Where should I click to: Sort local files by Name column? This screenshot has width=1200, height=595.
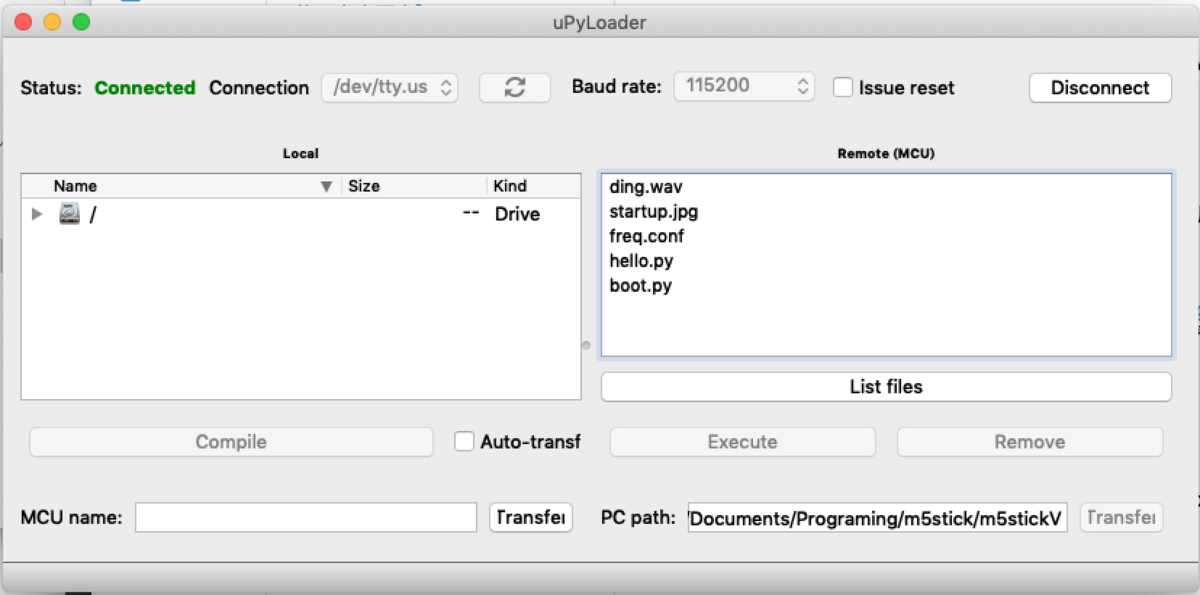(x=181, y=186)
